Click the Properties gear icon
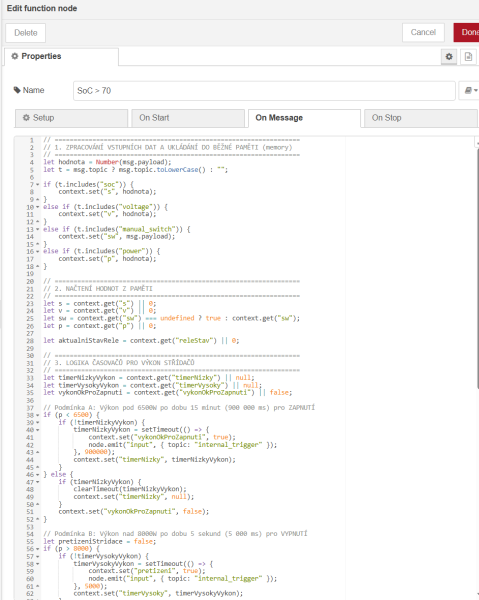479x600 pixels. [x=15, y=56]
